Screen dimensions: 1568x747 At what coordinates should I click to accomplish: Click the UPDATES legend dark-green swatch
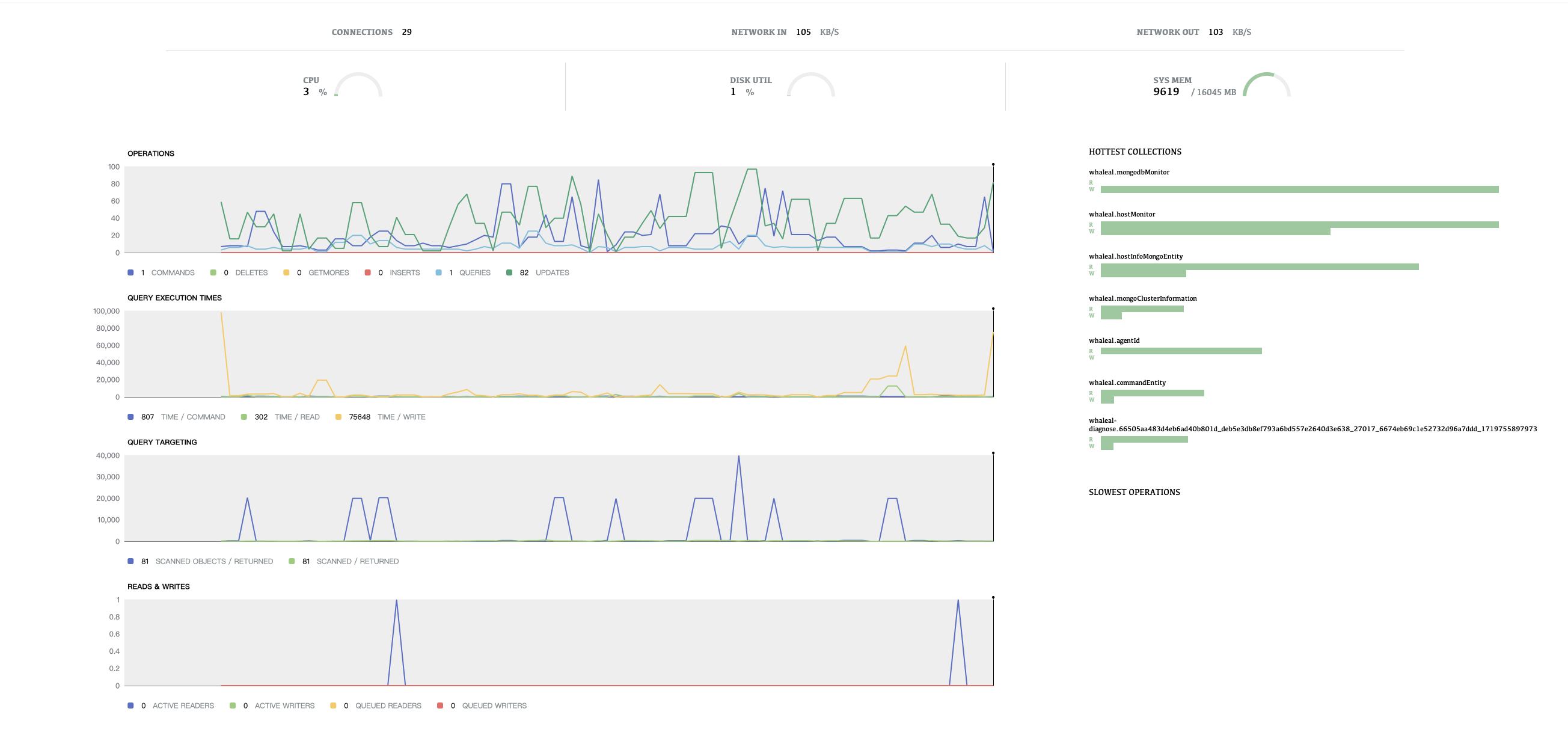point(509,272)
